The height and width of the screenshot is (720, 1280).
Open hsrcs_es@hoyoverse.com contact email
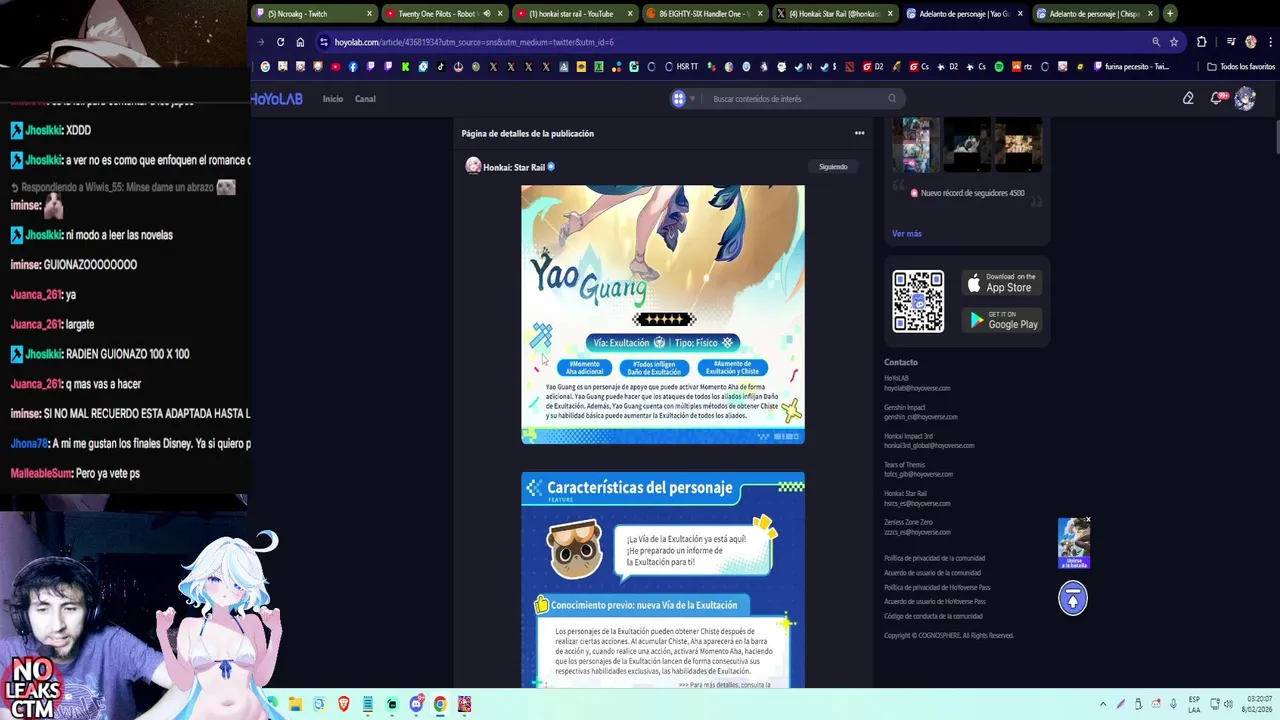tap(917, 504)
